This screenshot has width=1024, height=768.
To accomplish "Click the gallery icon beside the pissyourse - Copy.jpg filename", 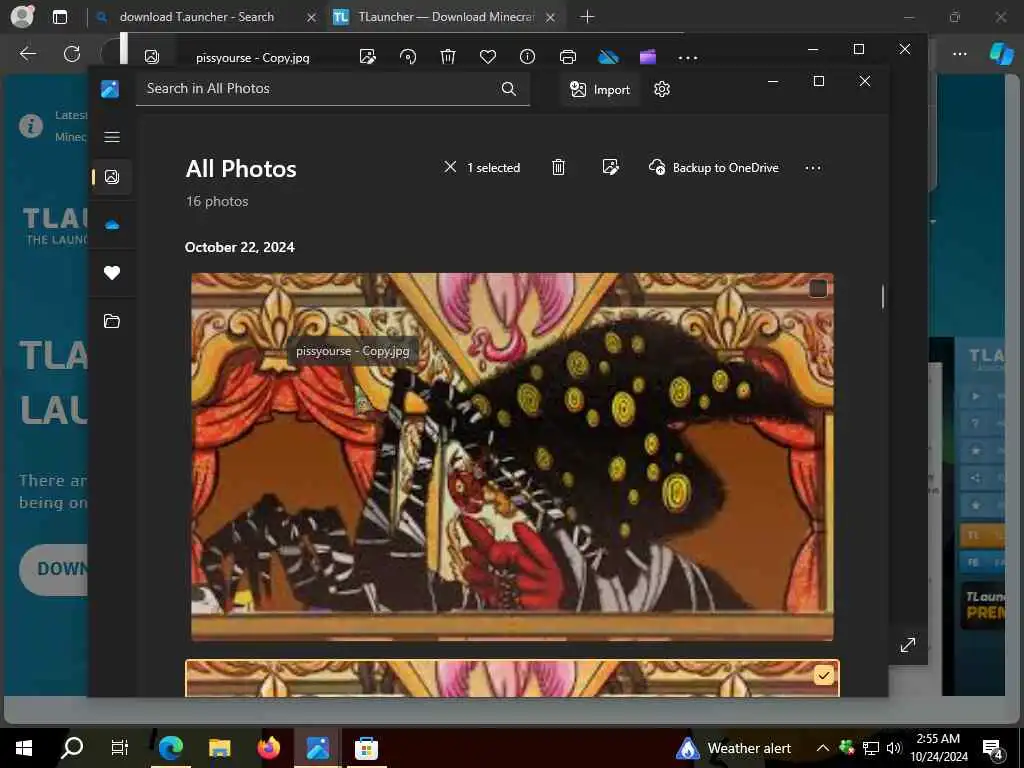I will click(152, 57).
